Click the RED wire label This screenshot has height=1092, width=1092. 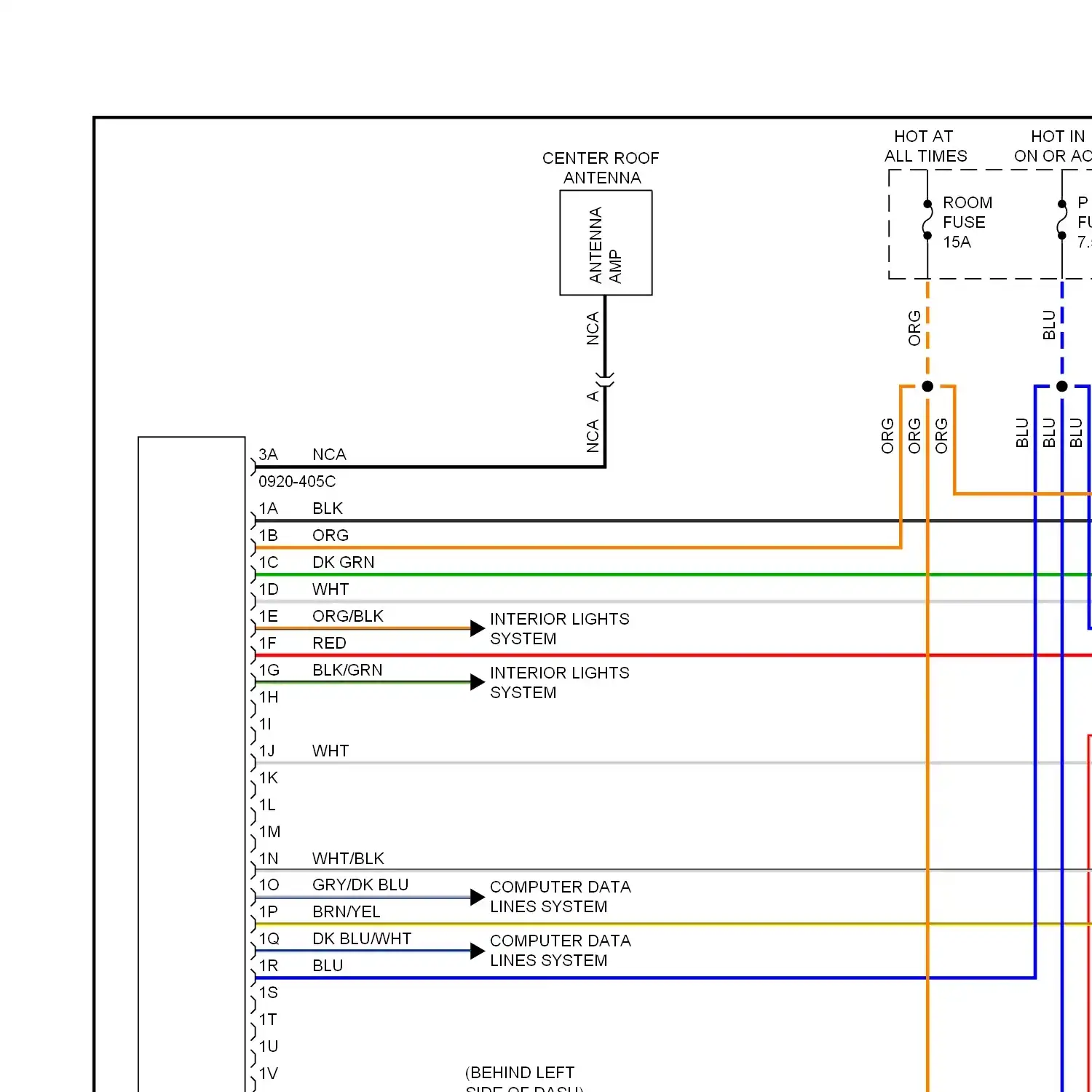pyautogui.click(x=329, y=644)
